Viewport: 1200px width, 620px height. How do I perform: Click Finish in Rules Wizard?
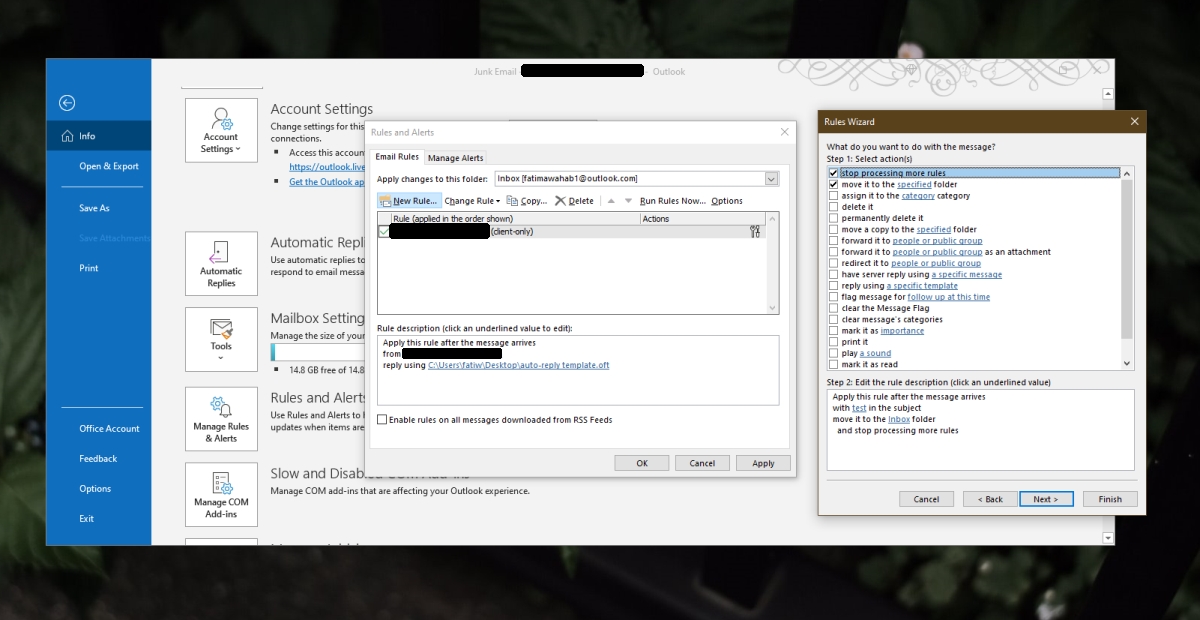point(1110,499)
